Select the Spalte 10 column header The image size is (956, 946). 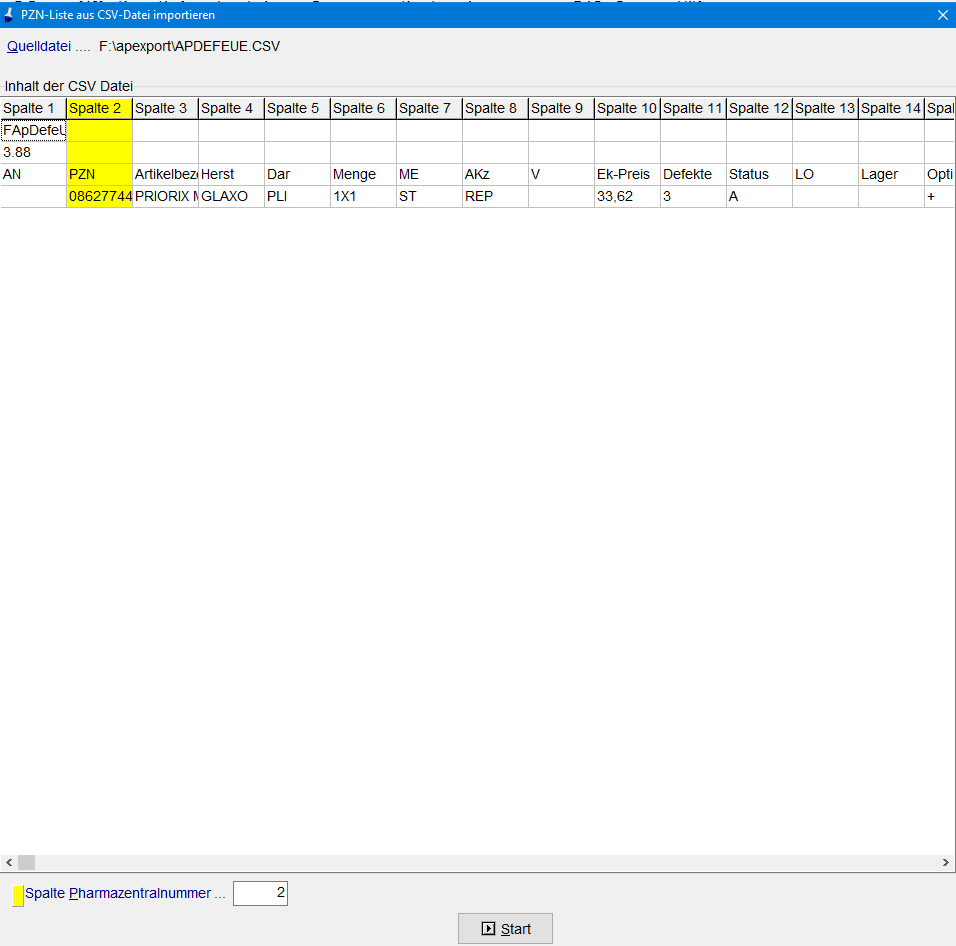point(627,108)
